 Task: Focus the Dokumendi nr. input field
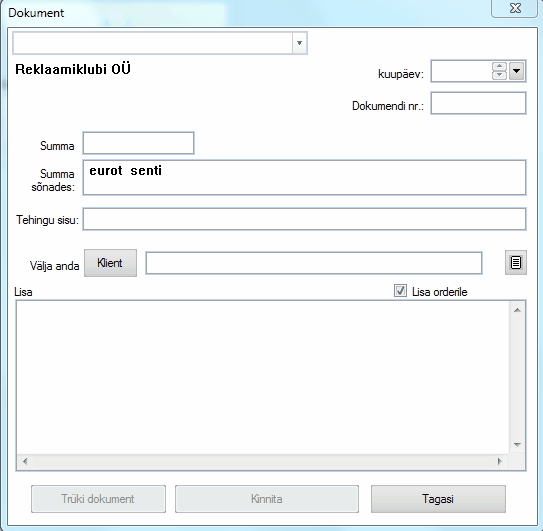(x=478, y=103)
